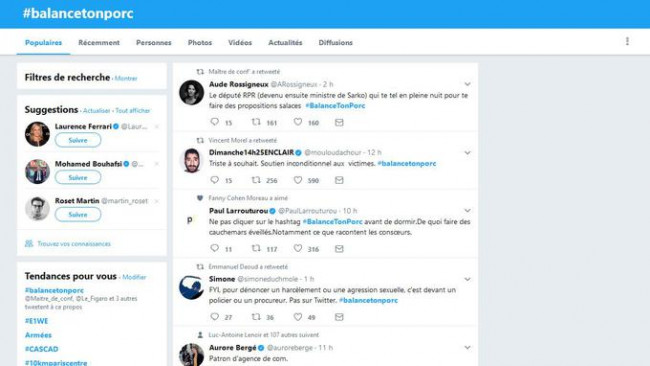
Task: Open Aude Rossigneux's profile picture
Action: pyautogui.click(x=192, y=92)
